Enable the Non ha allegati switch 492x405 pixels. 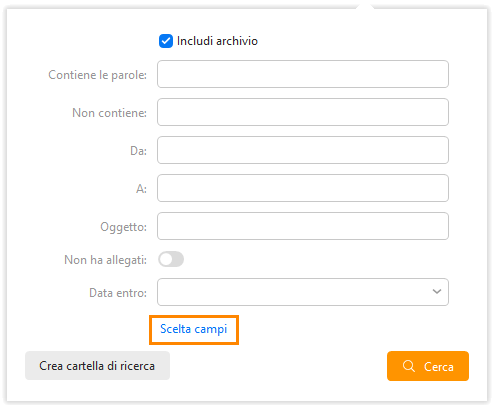tap(171, 259)
